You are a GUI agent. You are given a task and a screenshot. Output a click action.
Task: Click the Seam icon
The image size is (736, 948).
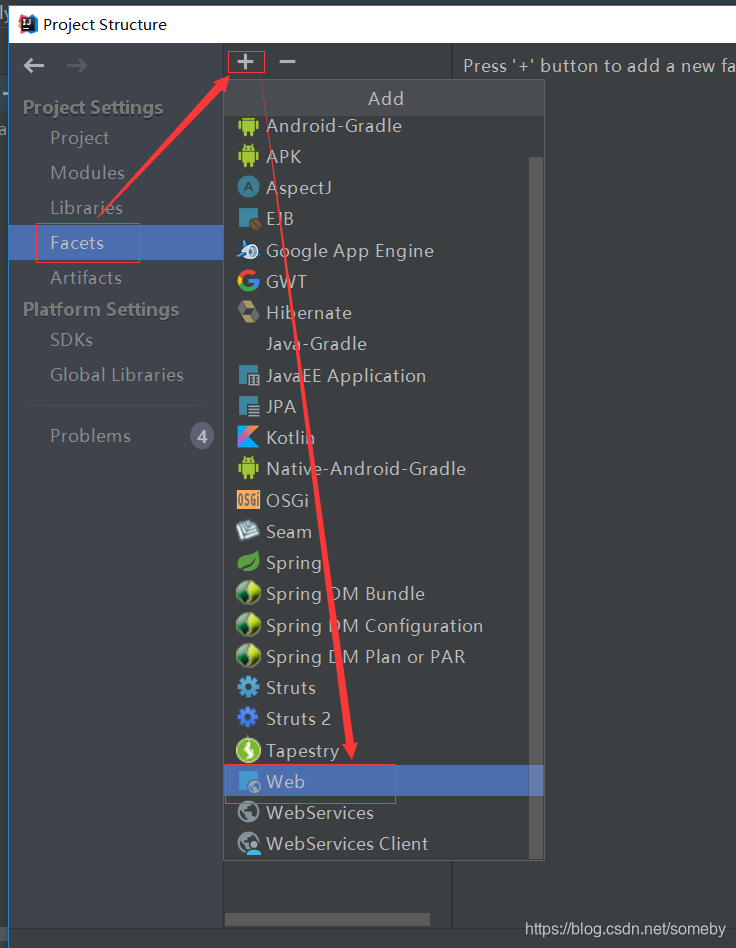tap(248, 531)
